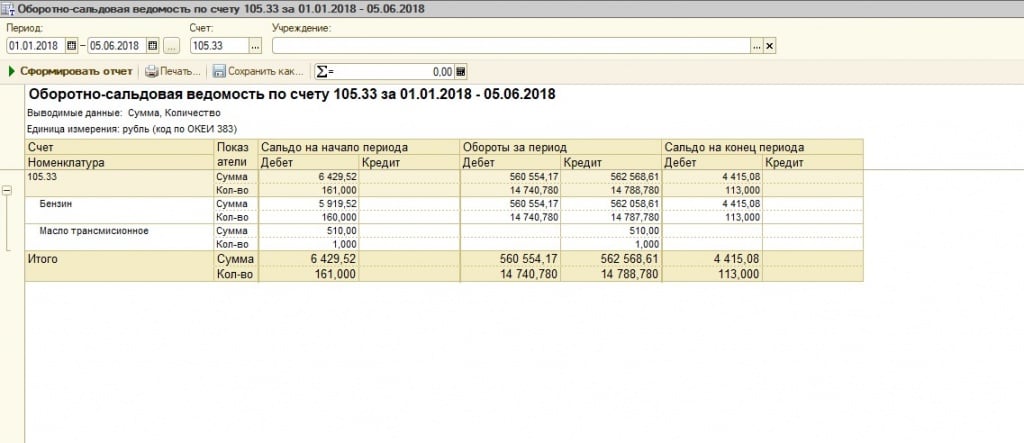Screen dimensions: 1024x443
Task: Select the Масло трансмисионное row
Action: 94,230
